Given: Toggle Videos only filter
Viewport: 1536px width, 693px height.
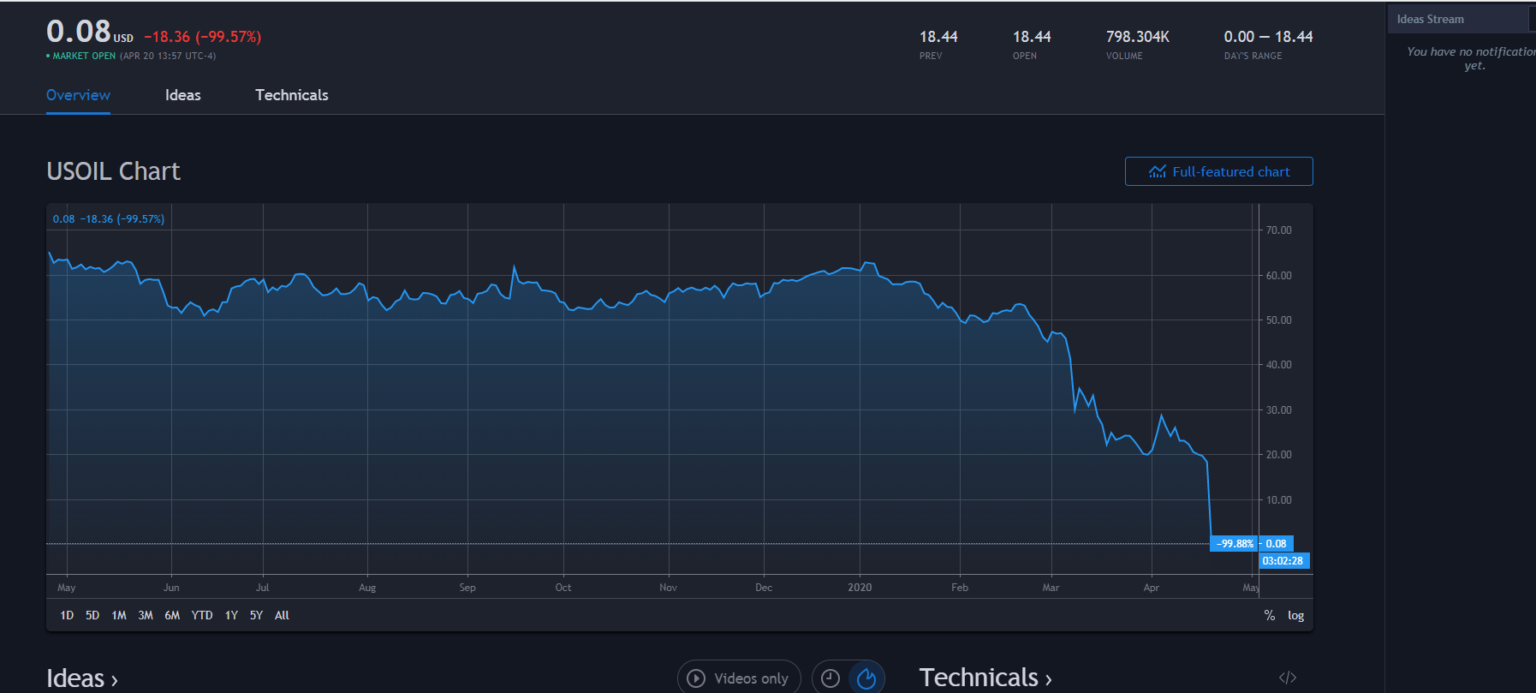Looking at the screenshot, I should click(738, 679).
